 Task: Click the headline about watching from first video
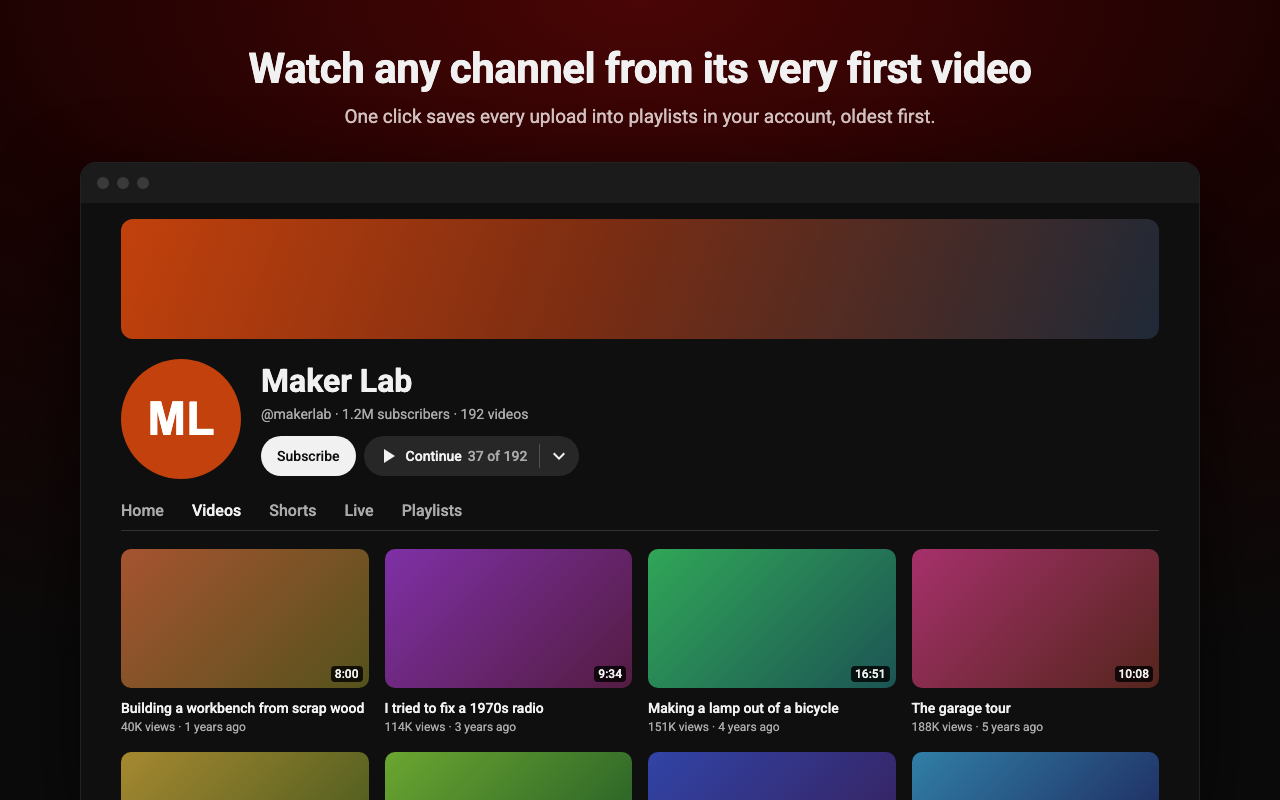[x=640, y=68]
